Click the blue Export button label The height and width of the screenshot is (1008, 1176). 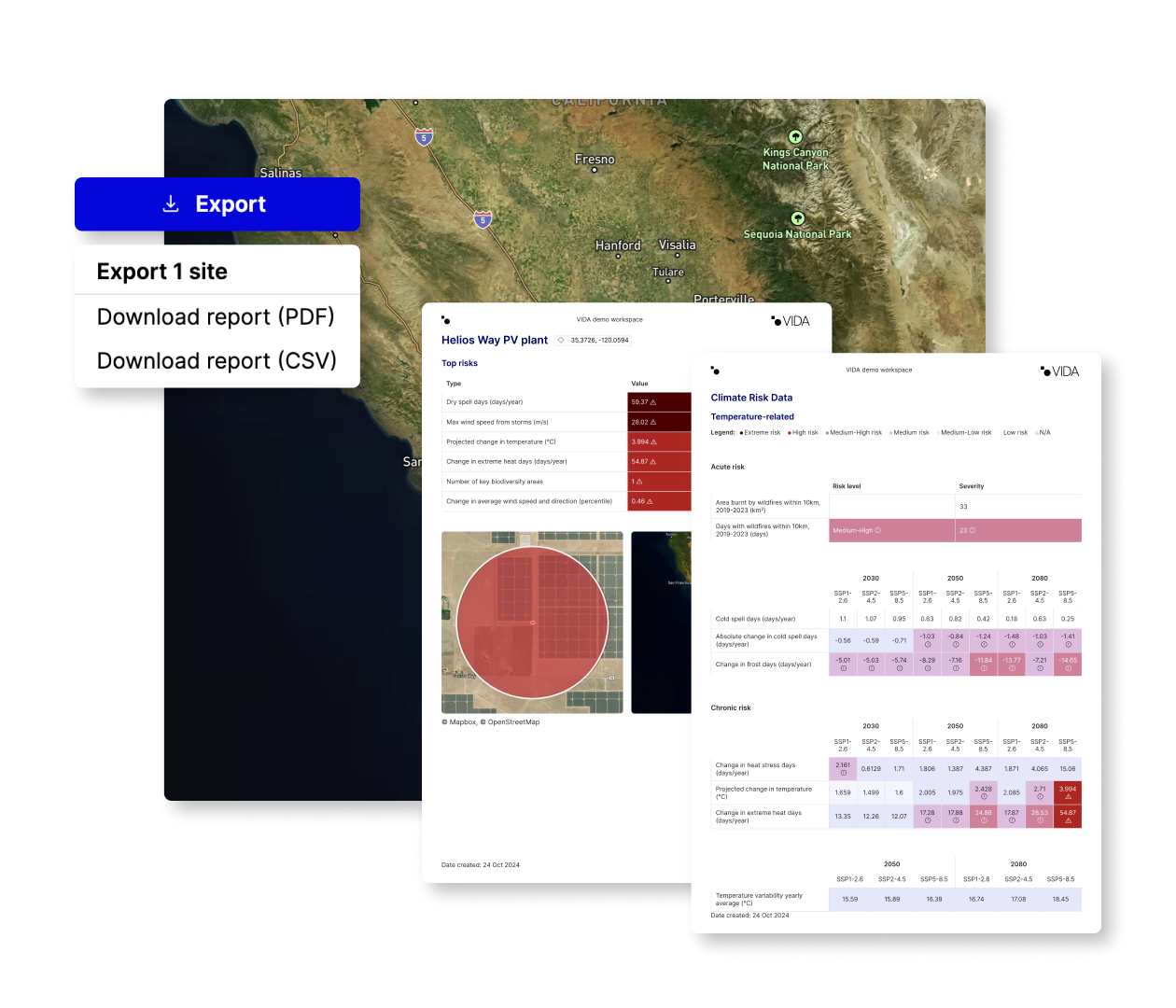[231, 204]
